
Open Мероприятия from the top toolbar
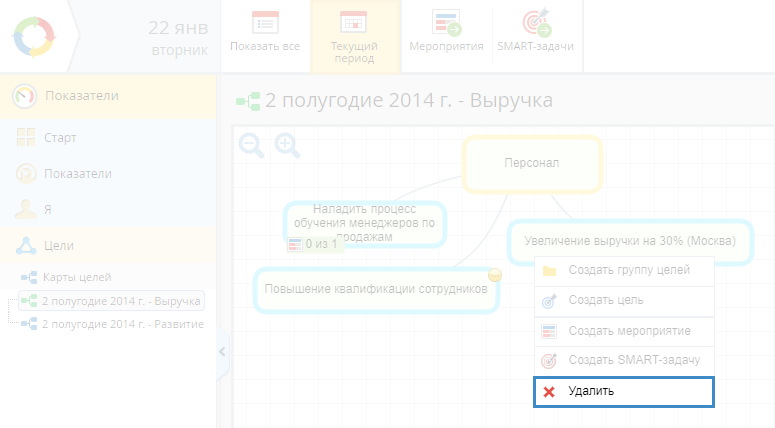click(x=446, y=35)
